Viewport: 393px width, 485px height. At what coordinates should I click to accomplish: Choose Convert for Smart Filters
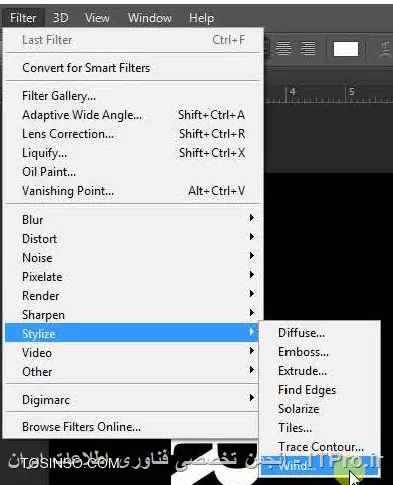tap(132, 68)
